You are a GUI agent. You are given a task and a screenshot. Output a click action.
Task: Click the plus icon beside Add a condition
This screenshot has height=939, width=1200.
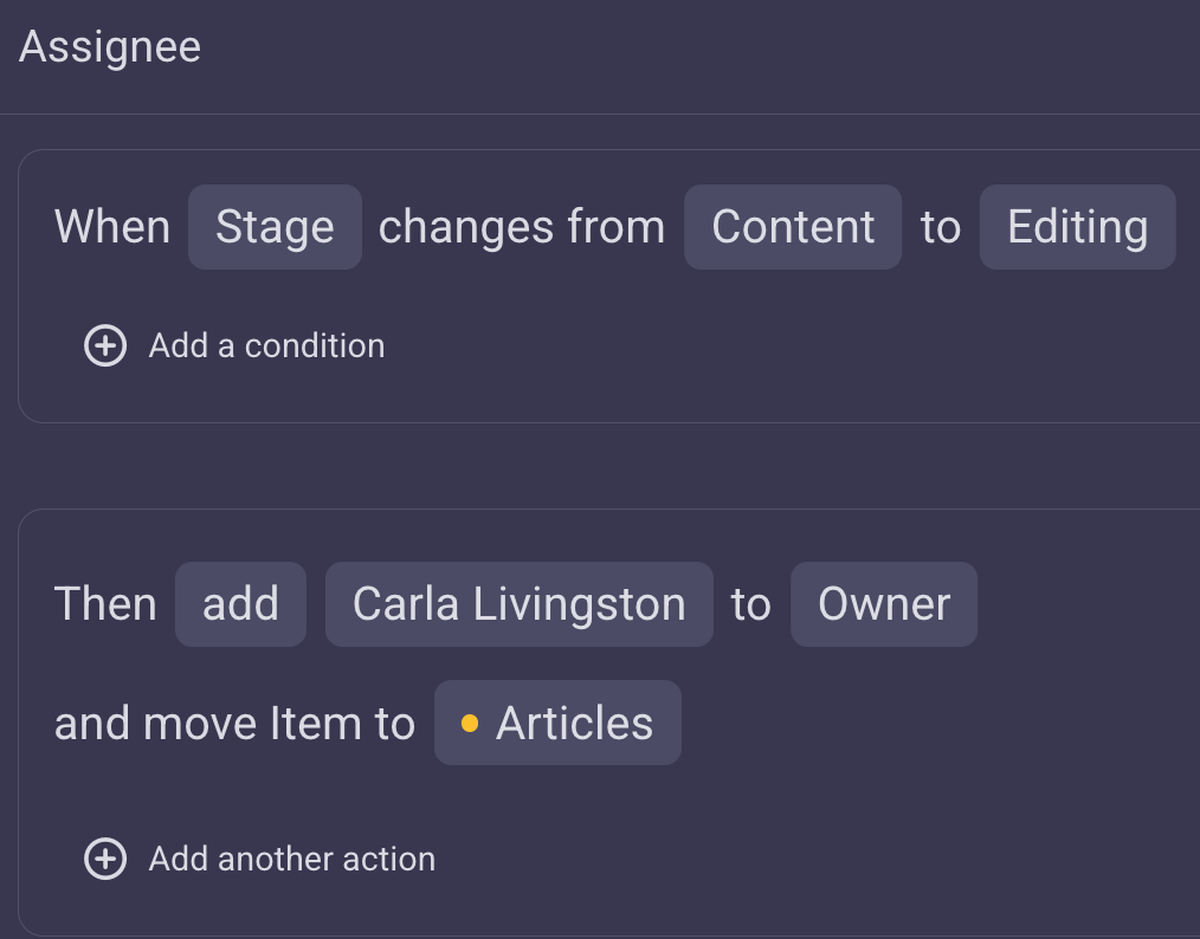[104, 345]
